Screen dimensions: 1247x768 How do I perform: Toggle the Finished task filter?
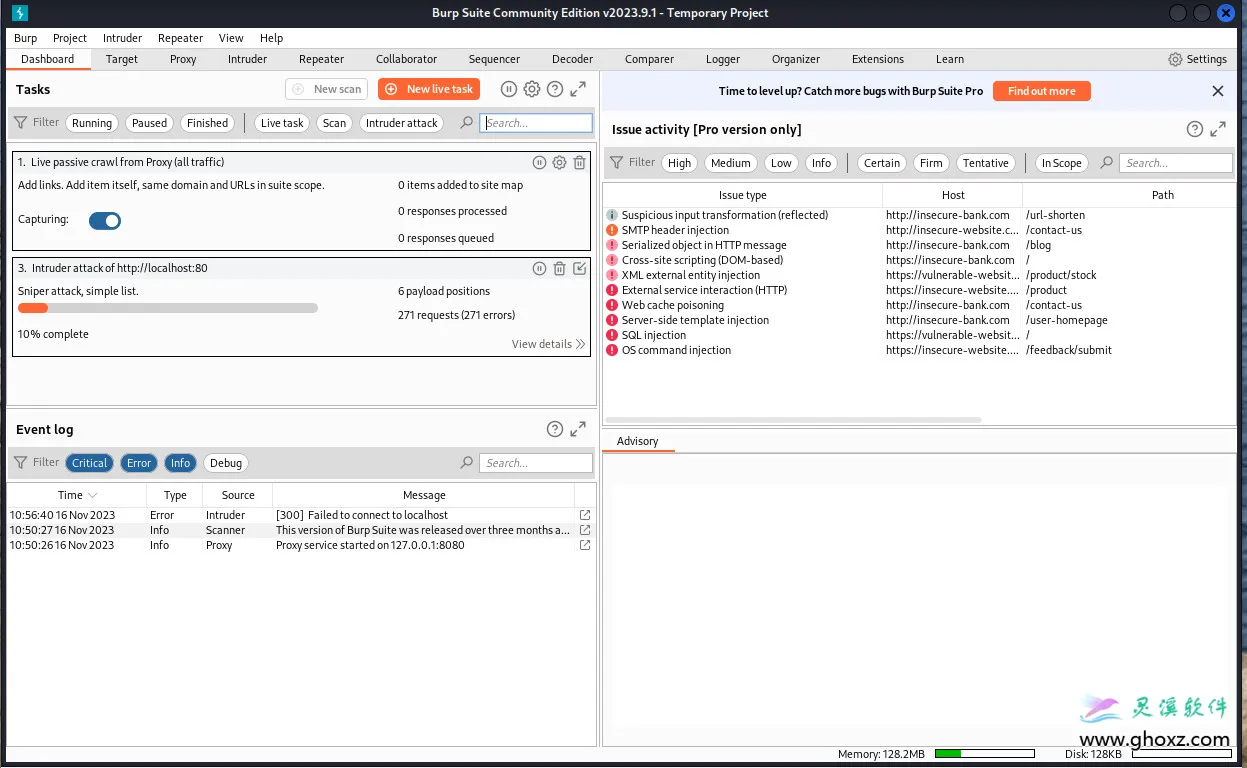207,123
